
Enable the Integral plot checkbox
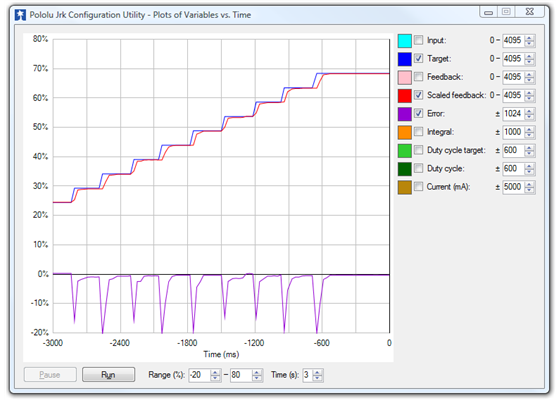coord(418,132)
